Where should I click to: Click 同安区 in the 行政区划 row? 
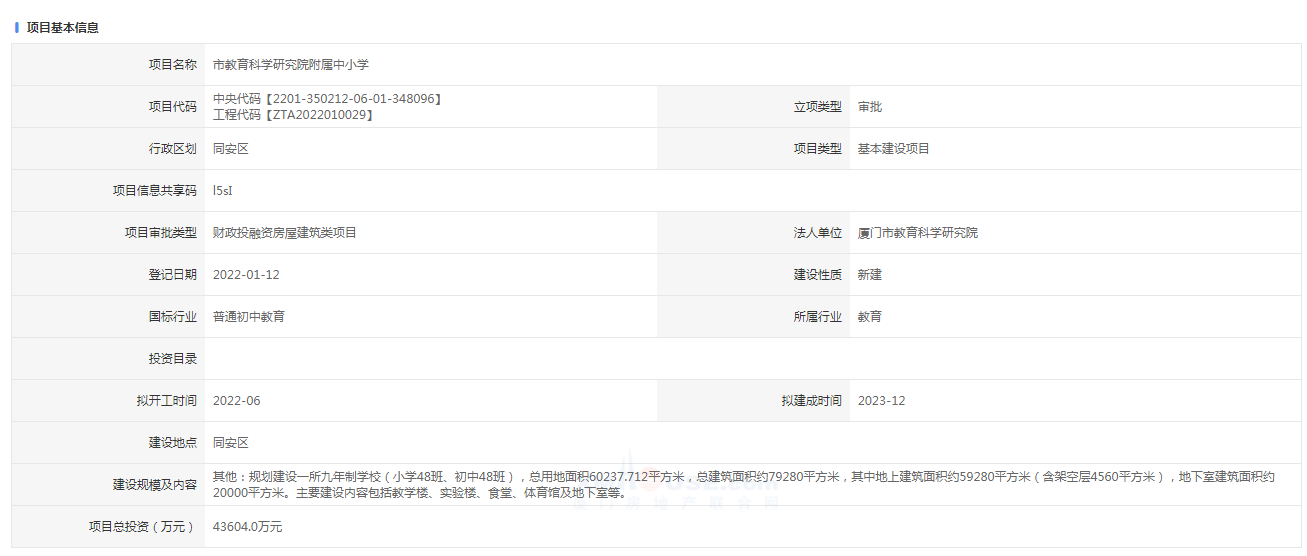pos(230,149)
